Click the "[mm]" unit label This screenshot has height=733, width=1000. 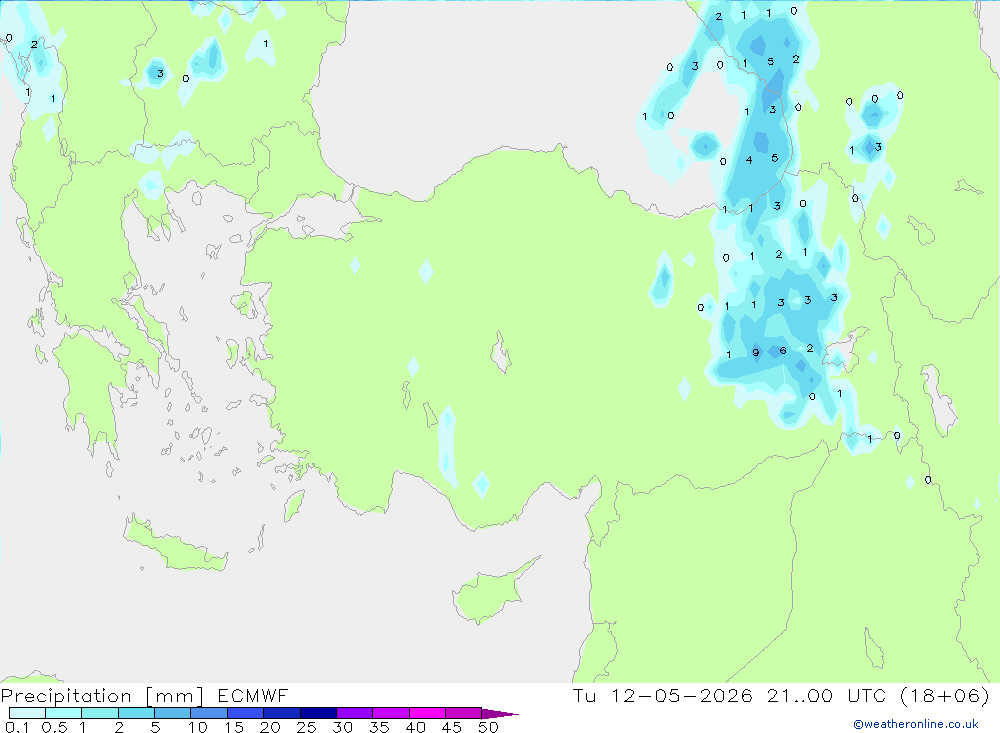pos(175,696)
